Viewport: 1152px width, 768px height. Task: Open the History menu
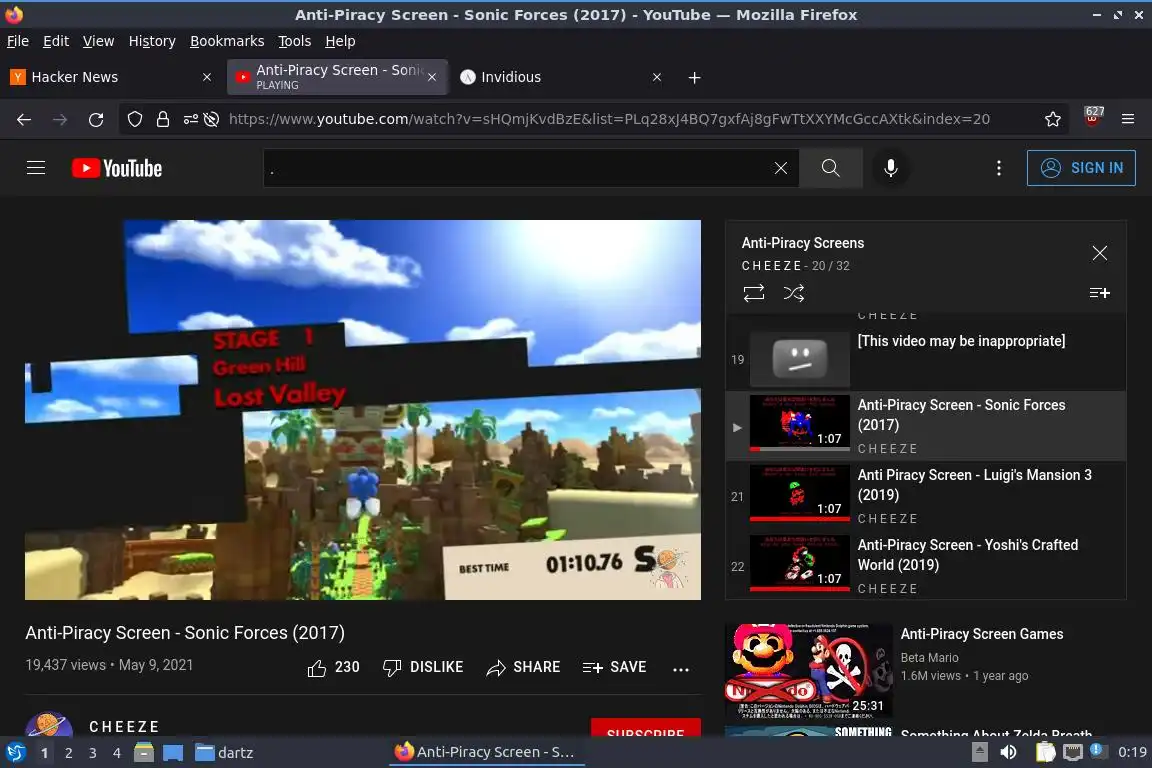tap(152, 41)
